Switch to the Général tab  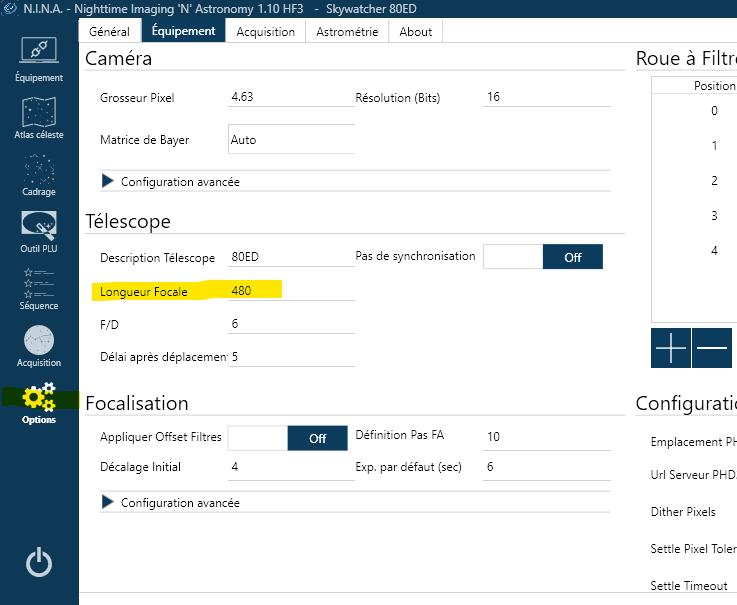coord(110,31)
